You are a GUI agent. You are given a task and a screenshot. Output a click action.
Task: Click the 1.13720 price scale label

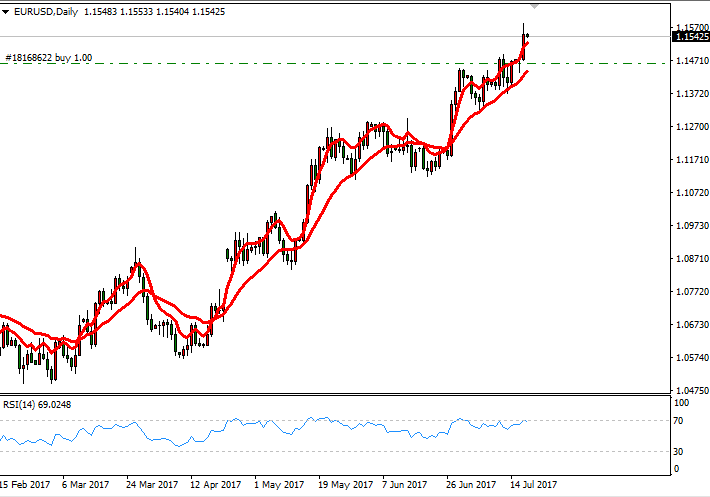(x=692, y=94)
